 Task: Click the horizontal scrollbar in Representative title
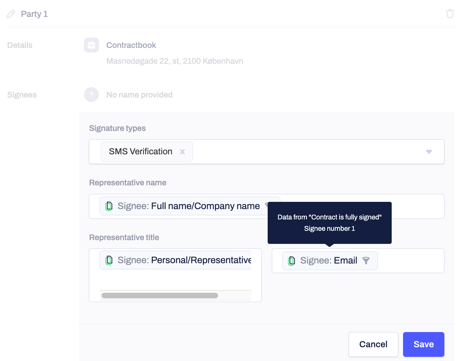(x=160, y=295)
